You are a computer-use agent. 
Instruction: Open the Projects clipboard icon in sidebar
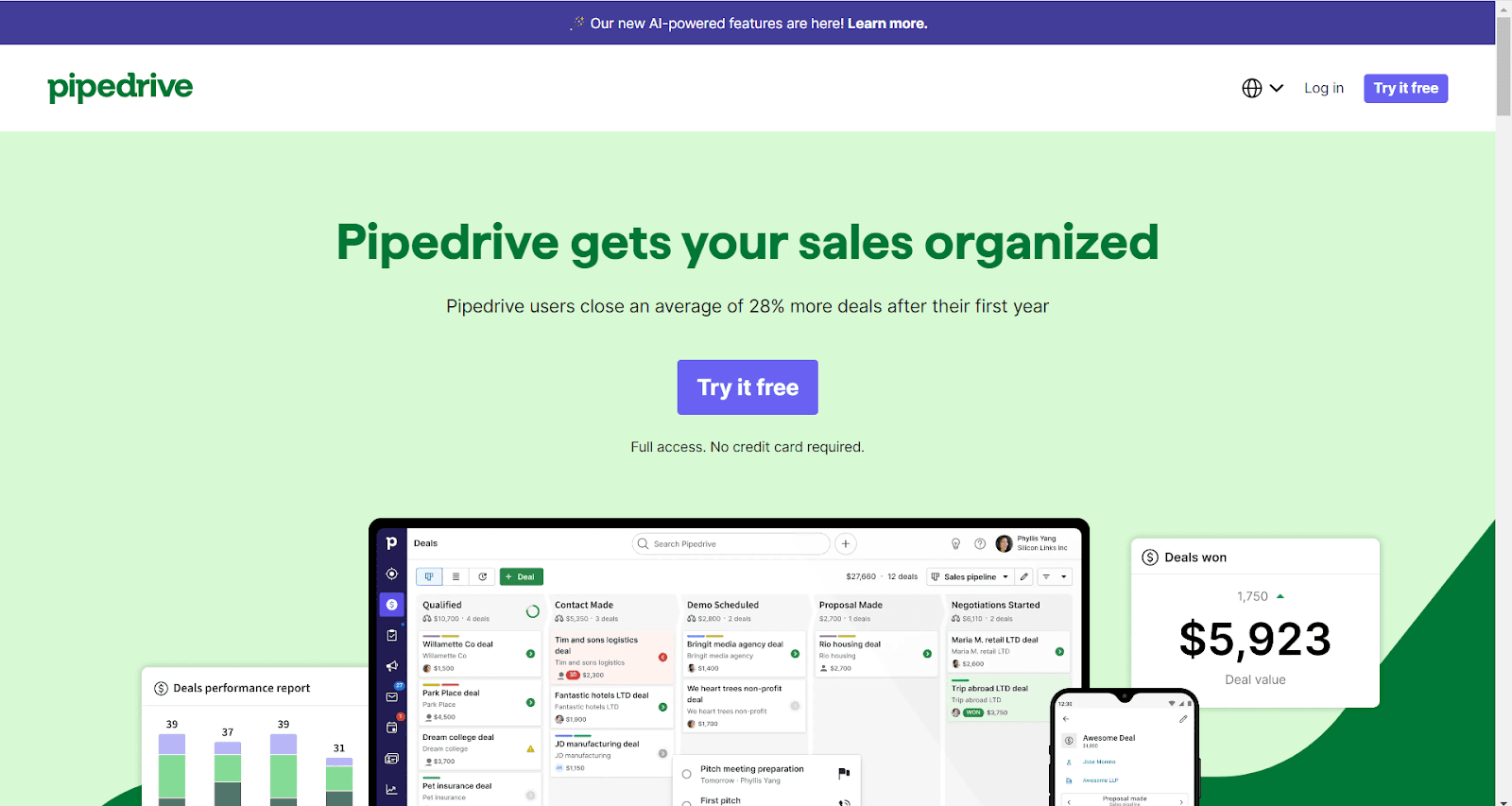pyautogui.click(x=391, y=635)
